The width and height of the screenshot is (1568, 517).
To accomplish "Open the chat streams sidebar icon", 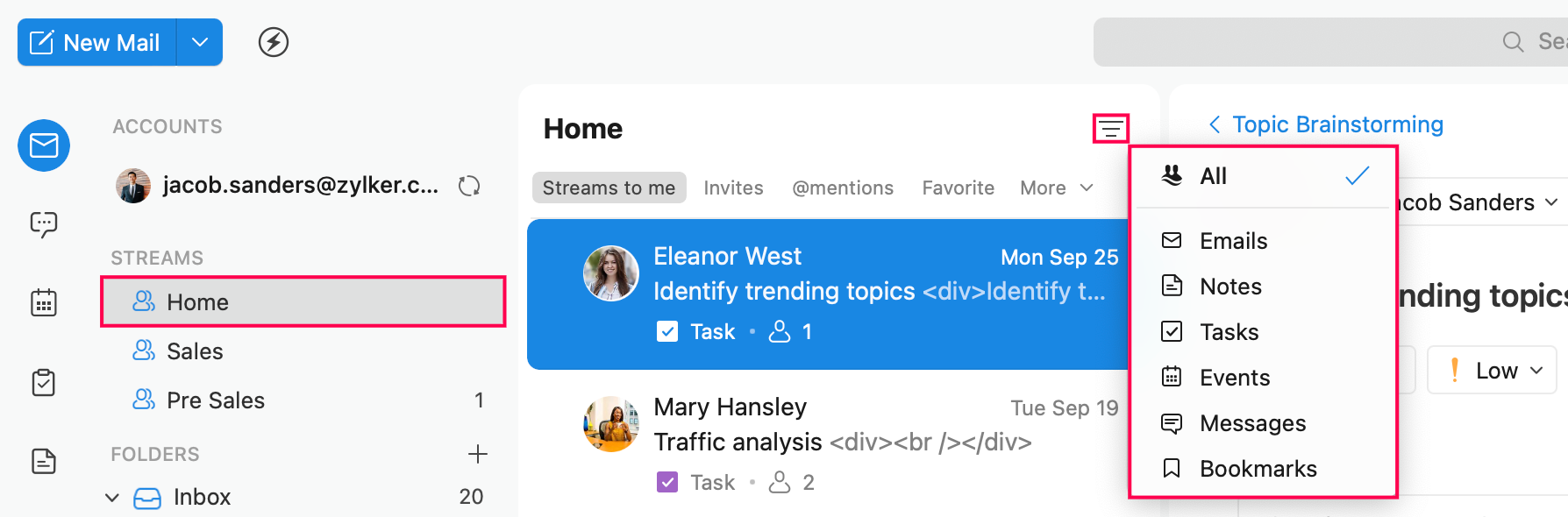I will (x=44, y=224).
